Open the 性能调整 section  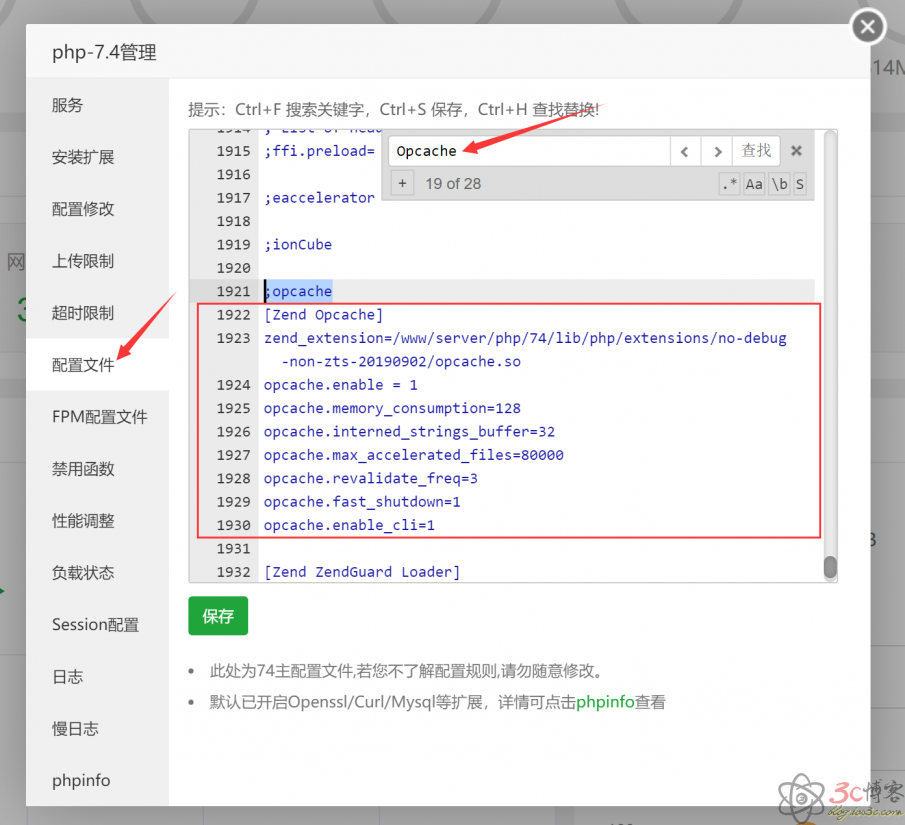(x=98, y=521)
